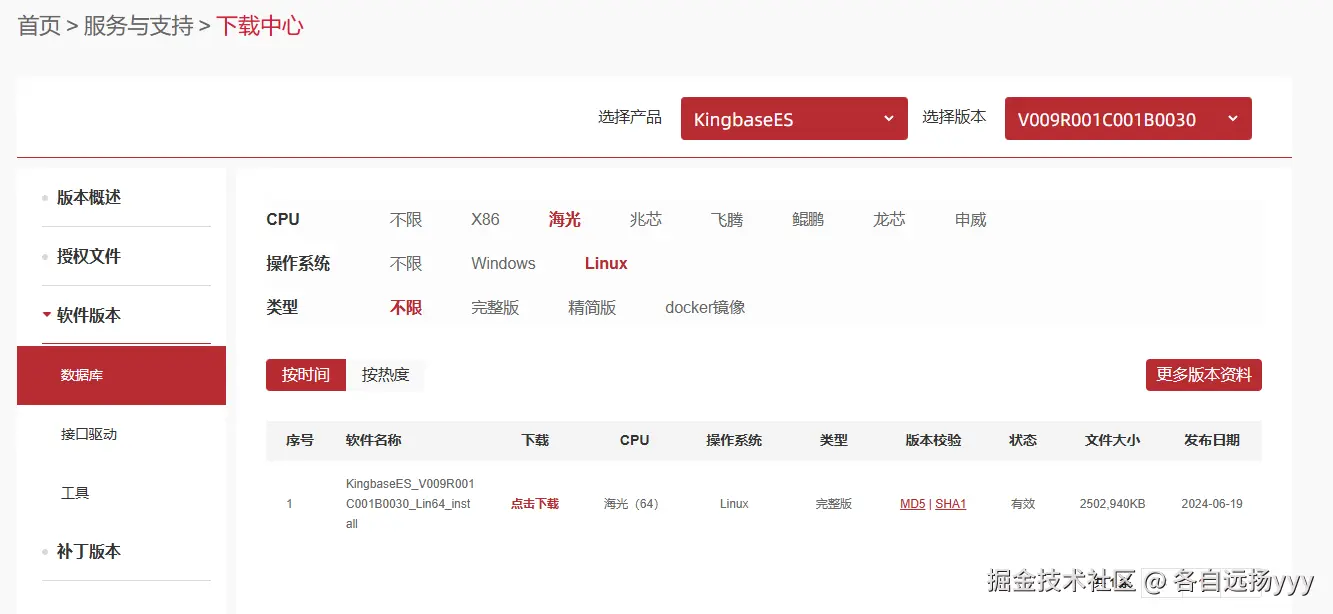Click the 有效 status cell
Viewport: 1333px width, 614px height.
pyautogui.click(x=1023, y=504)
